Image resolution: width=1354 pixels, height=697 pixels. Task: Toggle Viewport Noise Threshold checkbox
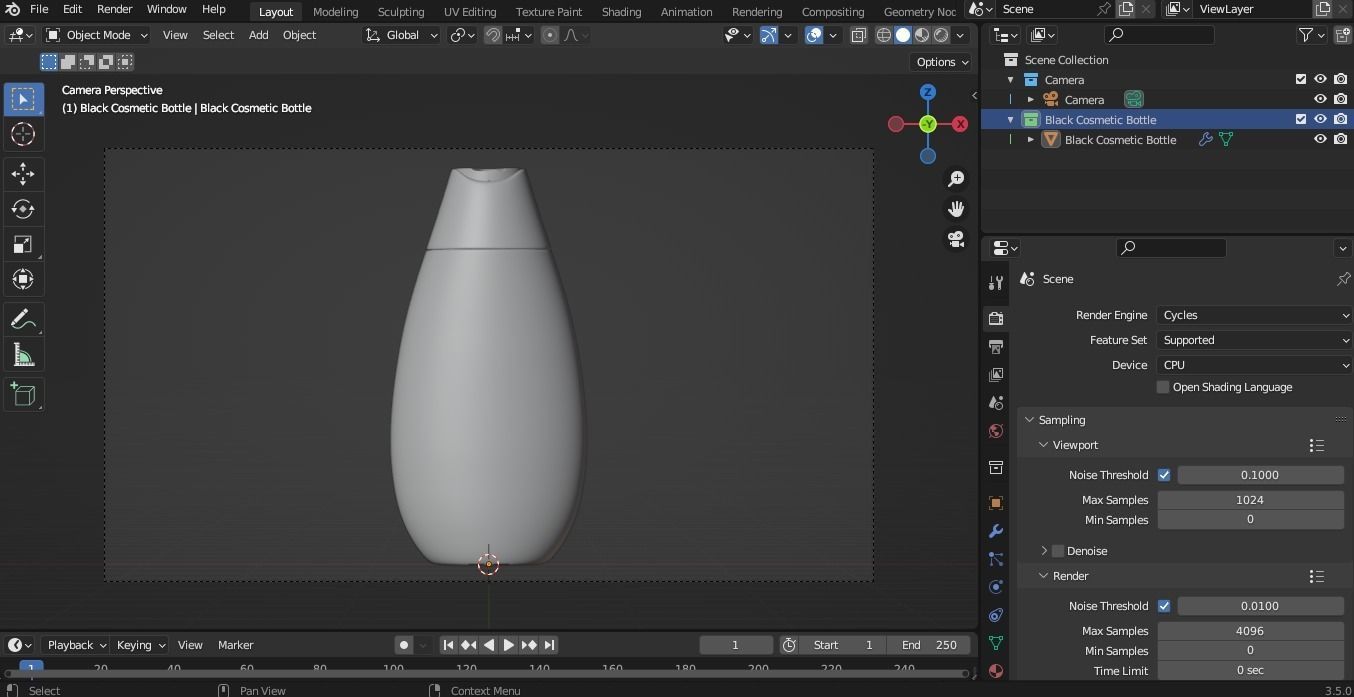pyautogui.click(x=1164, y=475)
